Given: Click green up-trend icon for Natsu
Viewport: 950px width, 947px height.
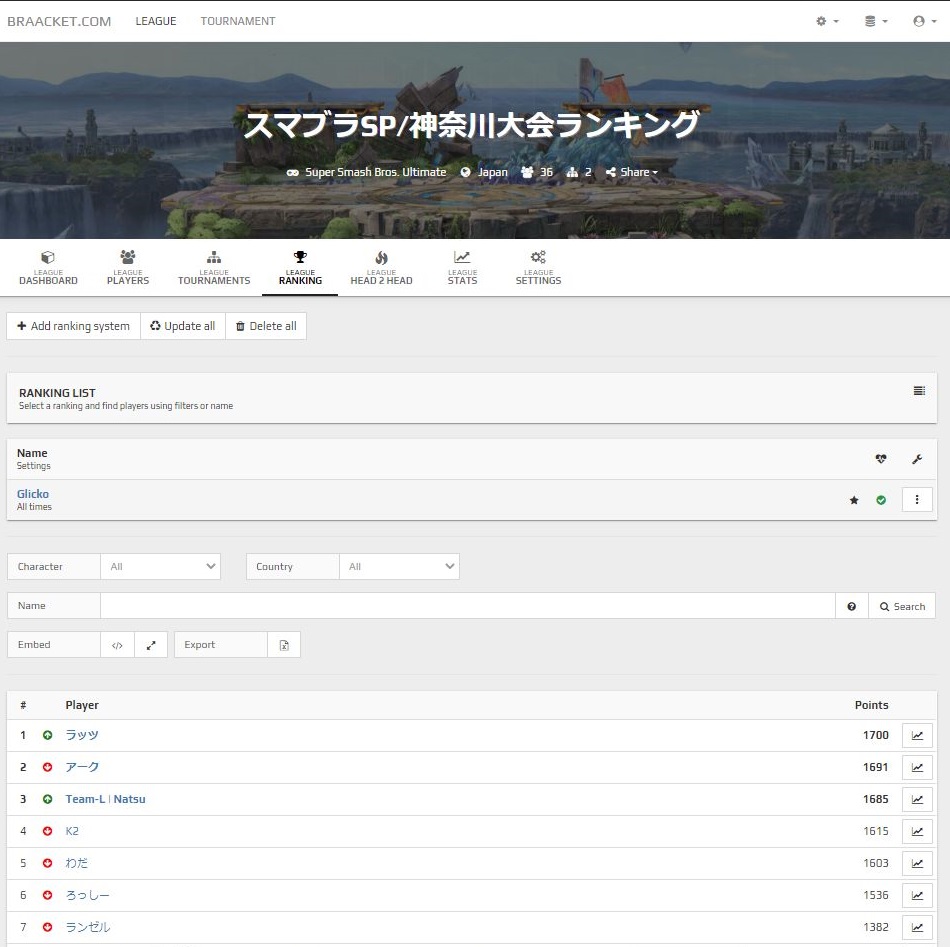Looking at the screenshot, I should tap(47, 799).
